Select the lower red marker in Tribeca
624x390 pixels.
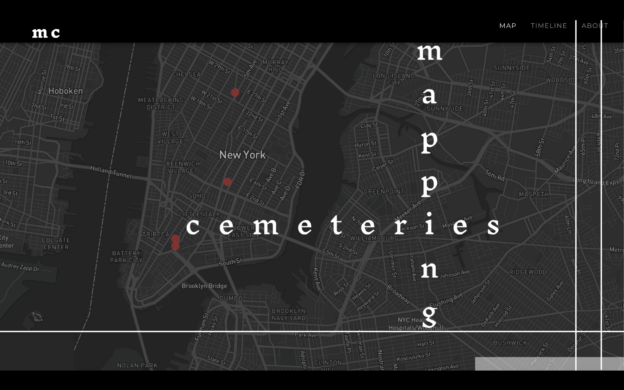point(176,246)
